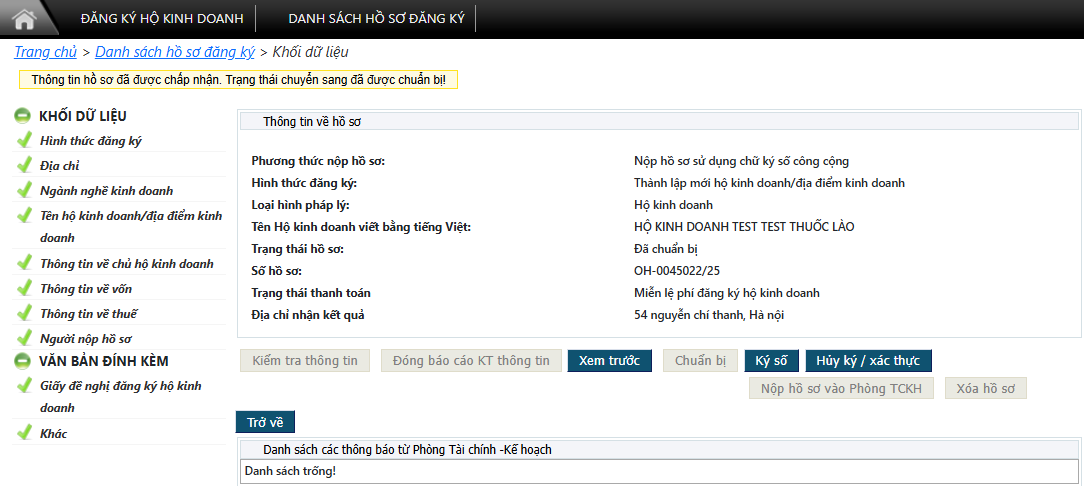Click Hủy ký / xác thực button

[x=868, y=361]
